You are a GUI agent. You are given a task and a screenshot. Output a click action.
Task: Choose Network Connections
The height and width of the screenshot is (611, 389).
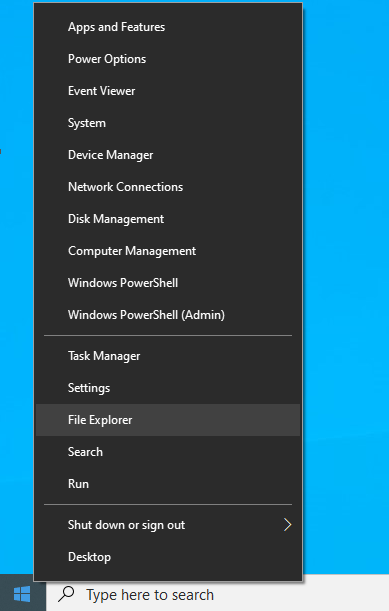[x=168, y=187]
